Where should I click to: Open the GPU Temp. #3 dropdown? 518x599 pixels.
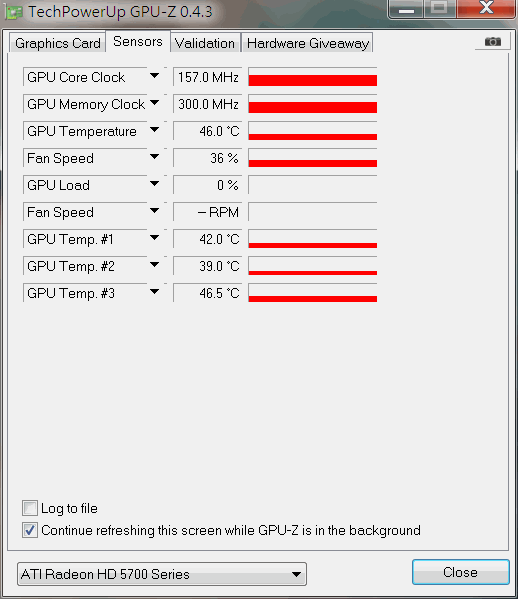(154, 292)
